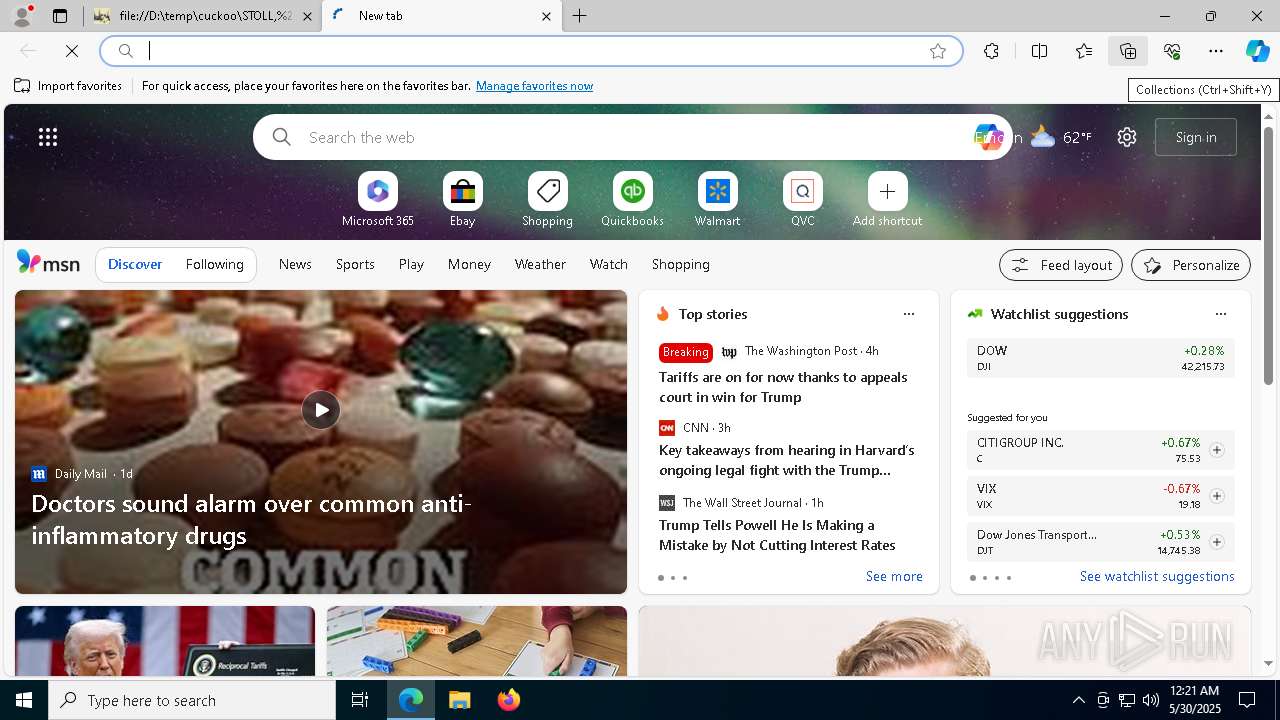This screenshot has height=720, width=1280.
Task: Open Manage favorites now link
Action: click(x=534, y=86)
